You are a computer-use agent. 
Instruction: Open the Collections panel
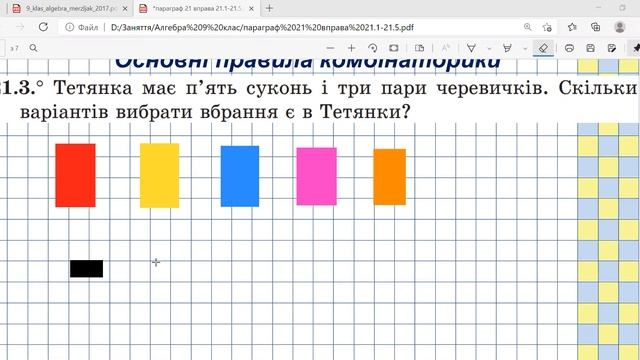[596, 27]
